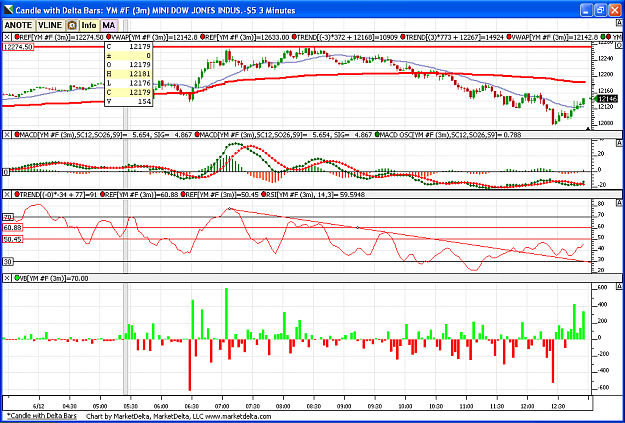Click the H 12181 row in data box
This screenshot has width=625, height=423.
coord(129,73)
